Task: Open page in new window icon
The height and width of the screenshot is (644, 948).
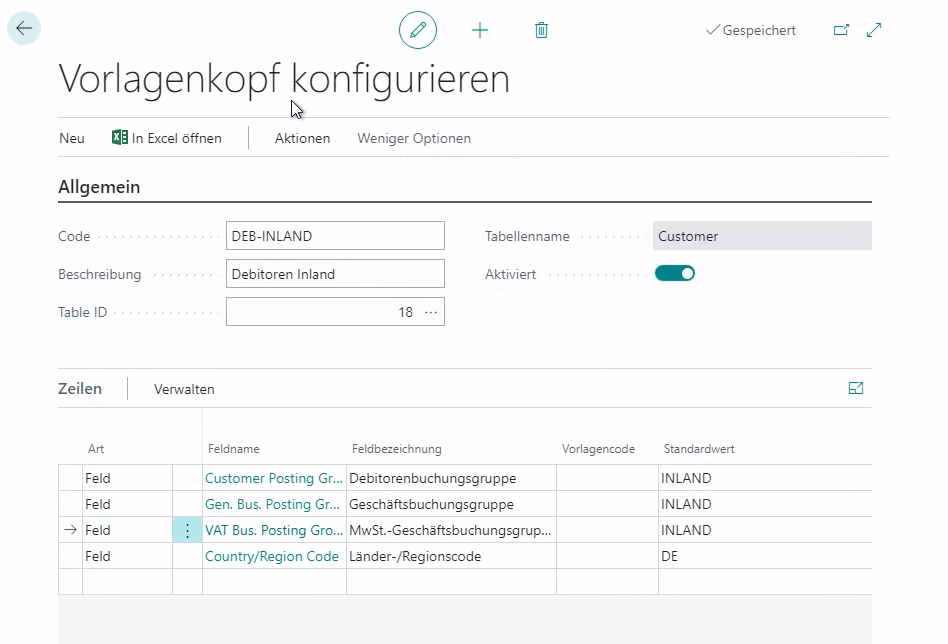Action: [842, 30]
